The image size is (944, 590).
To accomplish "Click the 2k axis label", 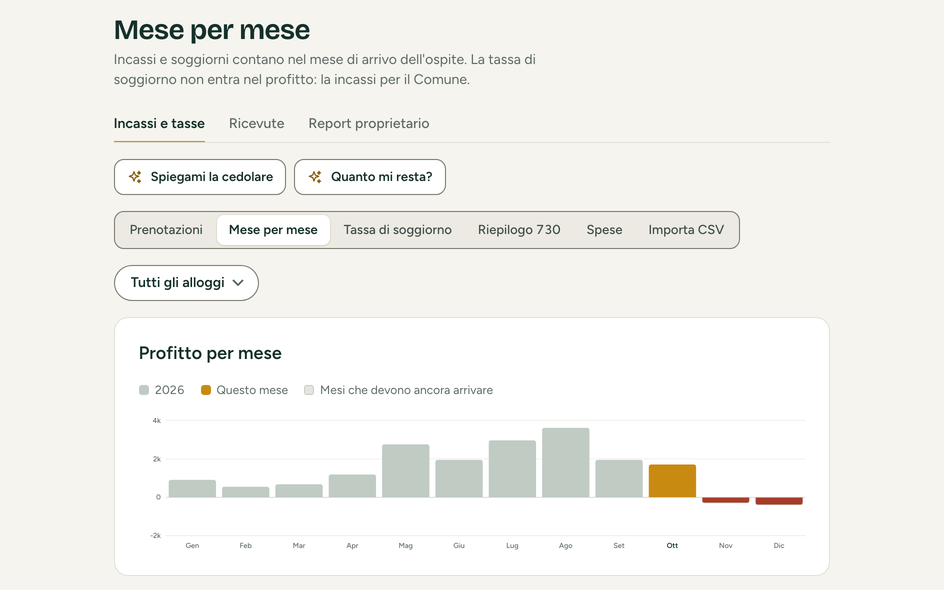I will click(157, 459).
